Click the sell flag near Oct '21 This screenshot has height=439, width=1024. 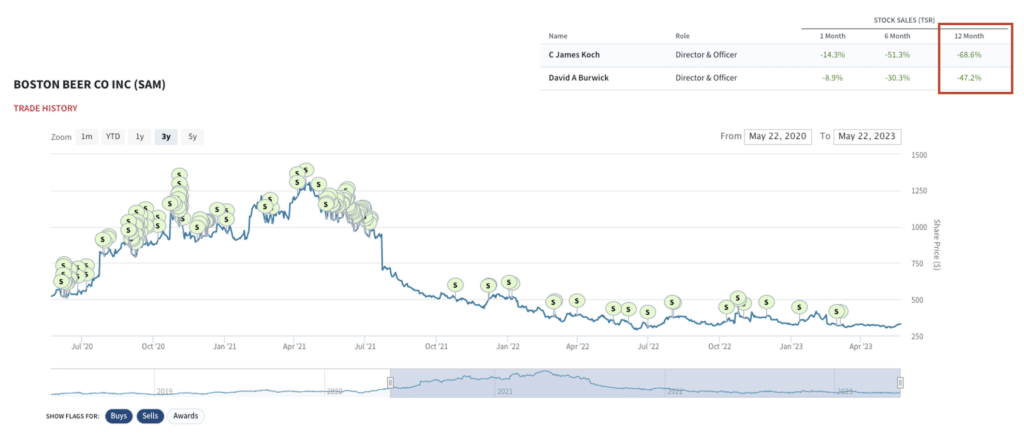click(455, 285)
